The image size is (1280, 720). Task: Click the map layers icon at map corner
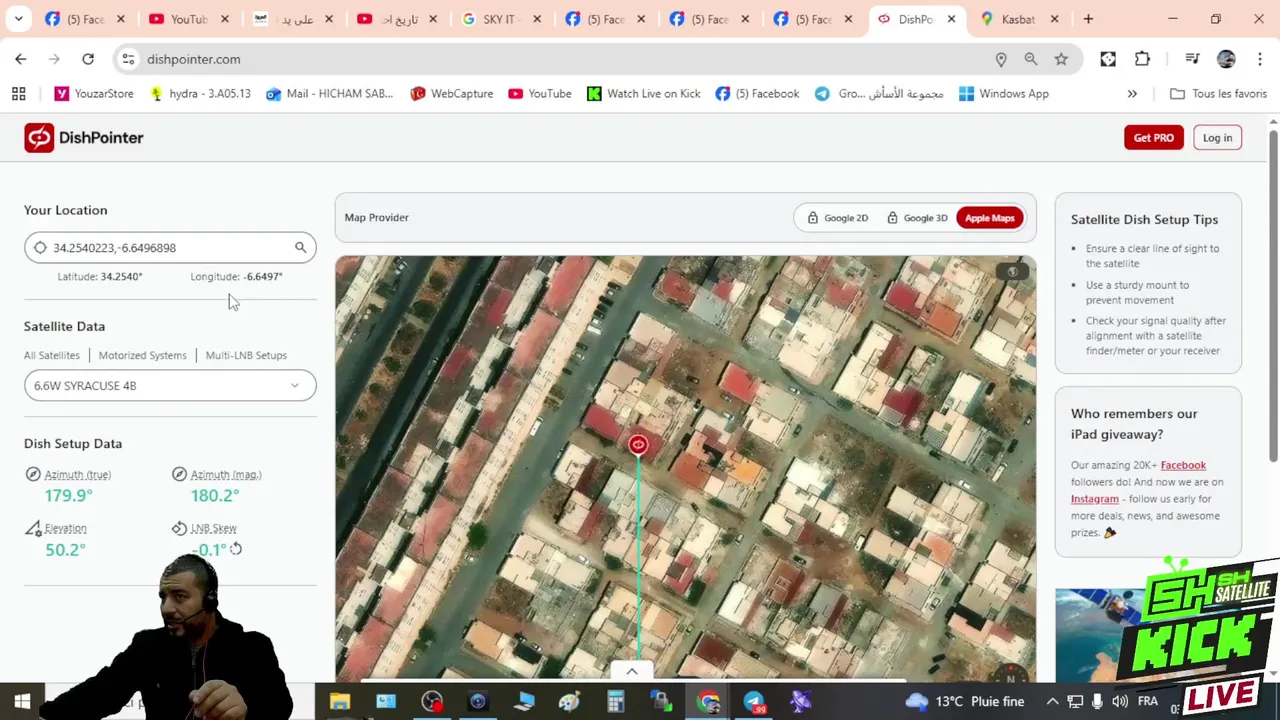[x=1012, y=272]
